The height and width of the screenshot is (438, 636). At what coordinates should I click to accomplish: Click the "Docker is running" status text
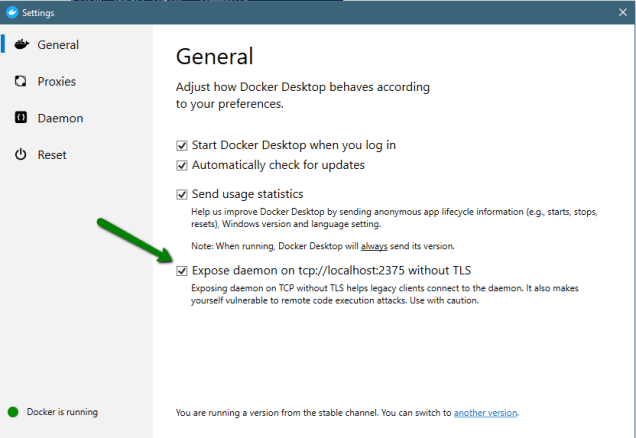[62, 412]
